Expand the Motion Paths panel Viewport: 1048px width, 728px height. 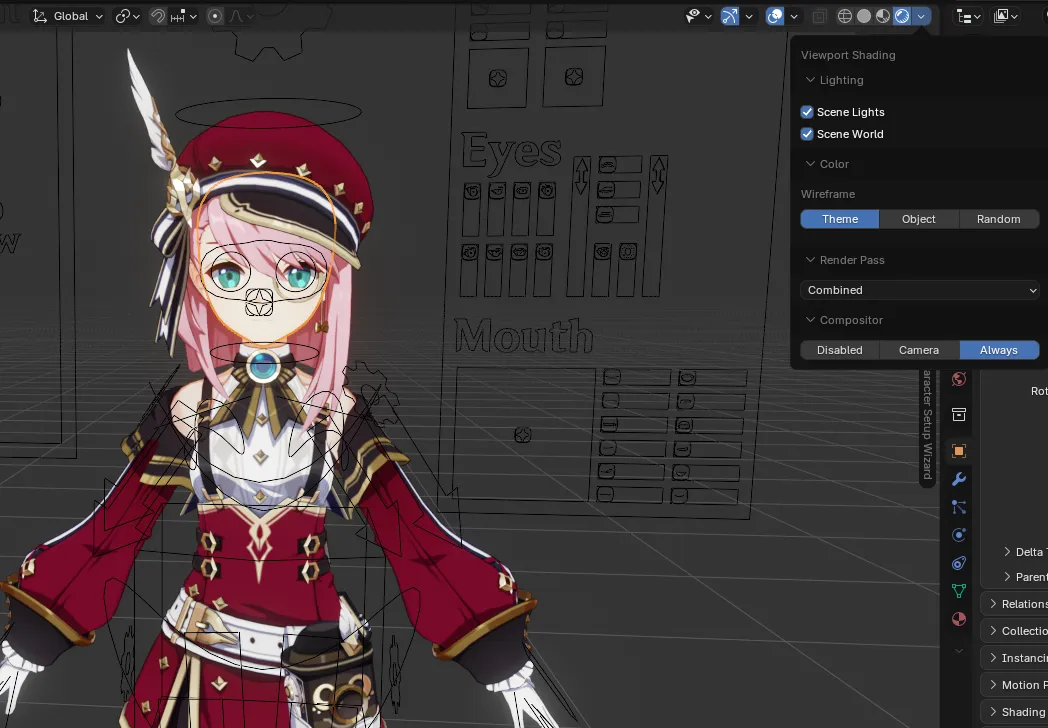click(1015, 685)
